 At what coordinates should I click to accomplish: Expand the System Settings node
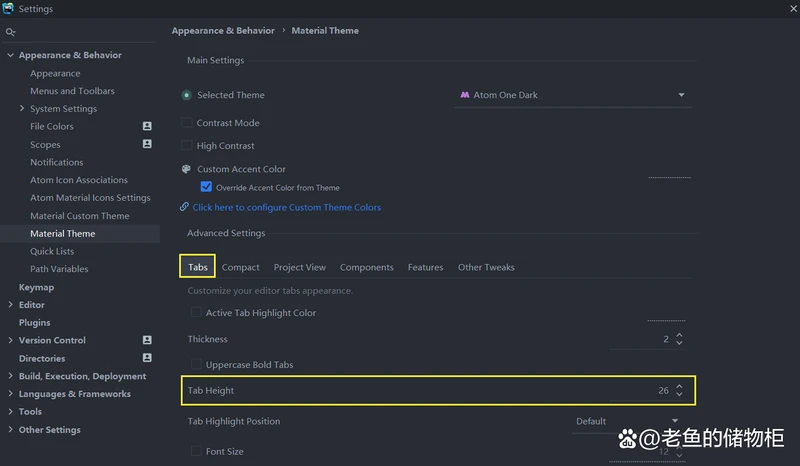click(x=22, y=108)
